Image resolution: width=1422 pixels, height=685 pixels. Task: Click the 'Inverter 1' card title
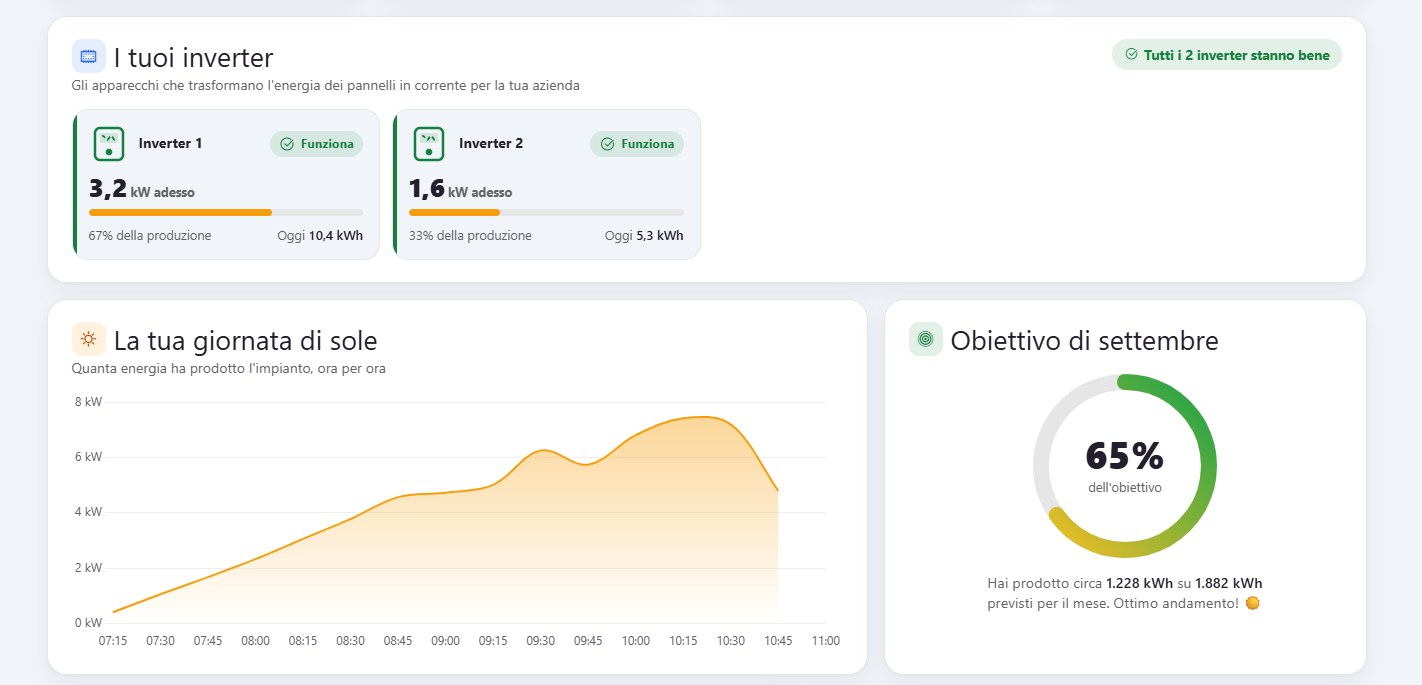(x=171, y=144)
